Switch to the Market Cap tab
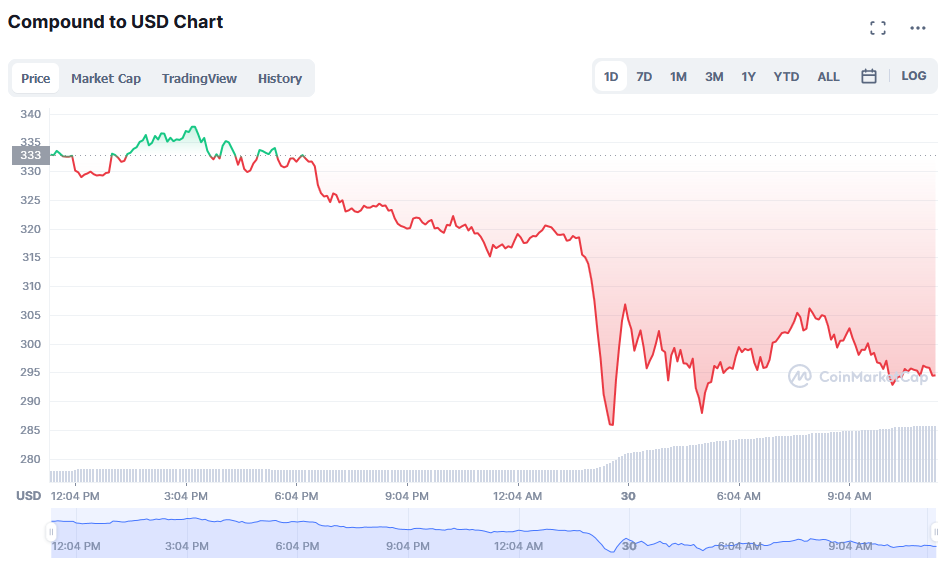Viewport: 949px width, 566px height. pos(106,78)
